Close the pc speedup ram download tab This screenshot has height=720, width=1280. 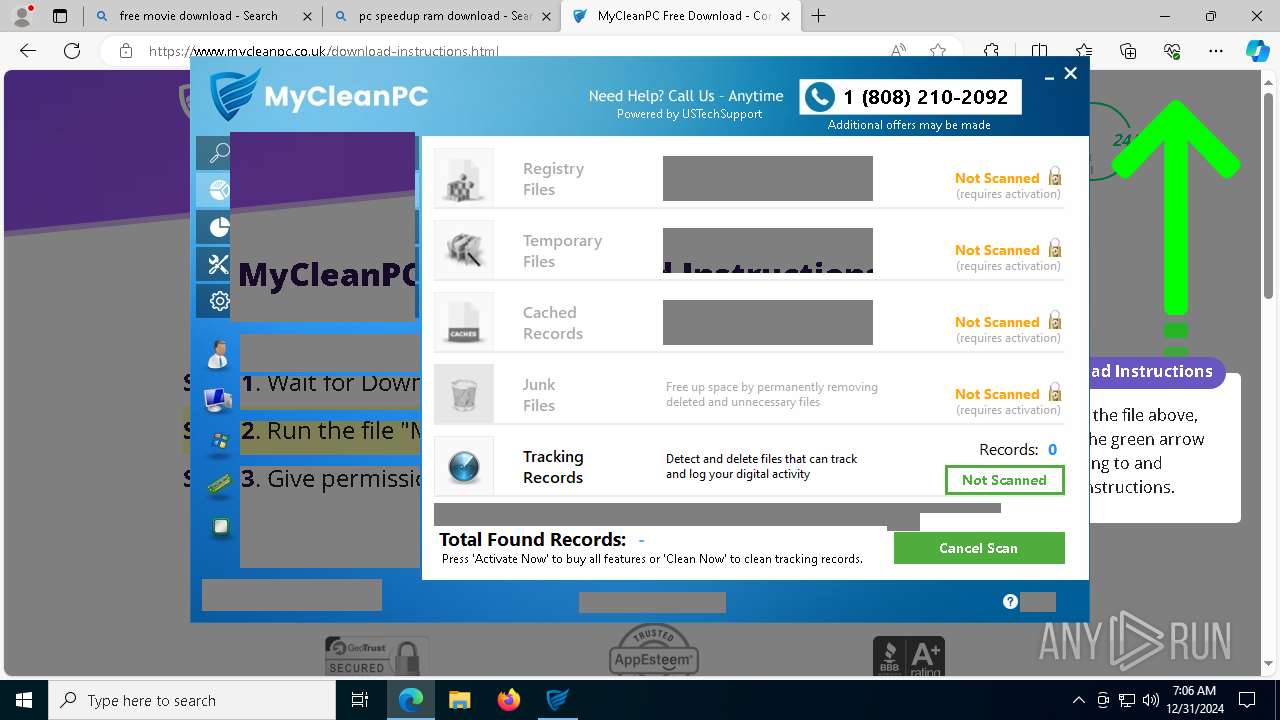pyautogui.click(x=546, y=16)
